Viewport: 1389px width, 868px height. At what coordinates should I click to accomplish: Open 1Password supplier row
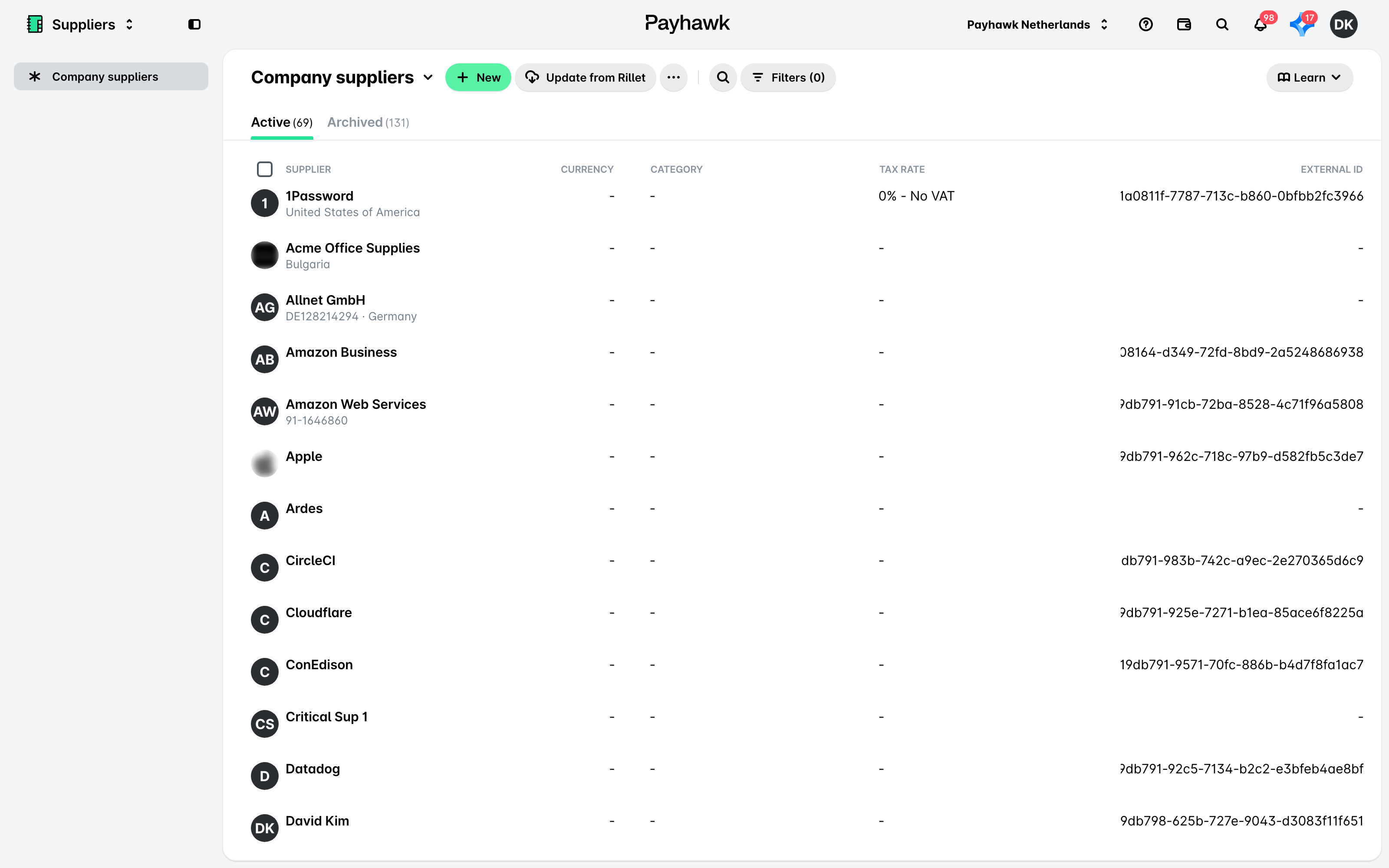pyautogui.click(x=807, y=203)
